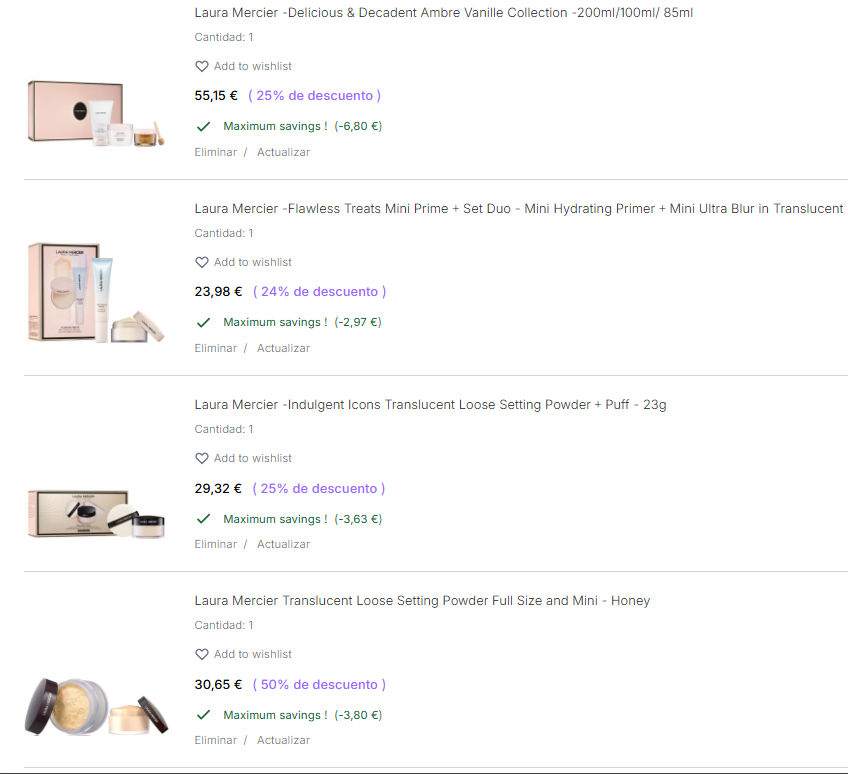Click green checkmark beside -2,97 € savings
This screenshot has height=774, width=848.
(203, 322)
